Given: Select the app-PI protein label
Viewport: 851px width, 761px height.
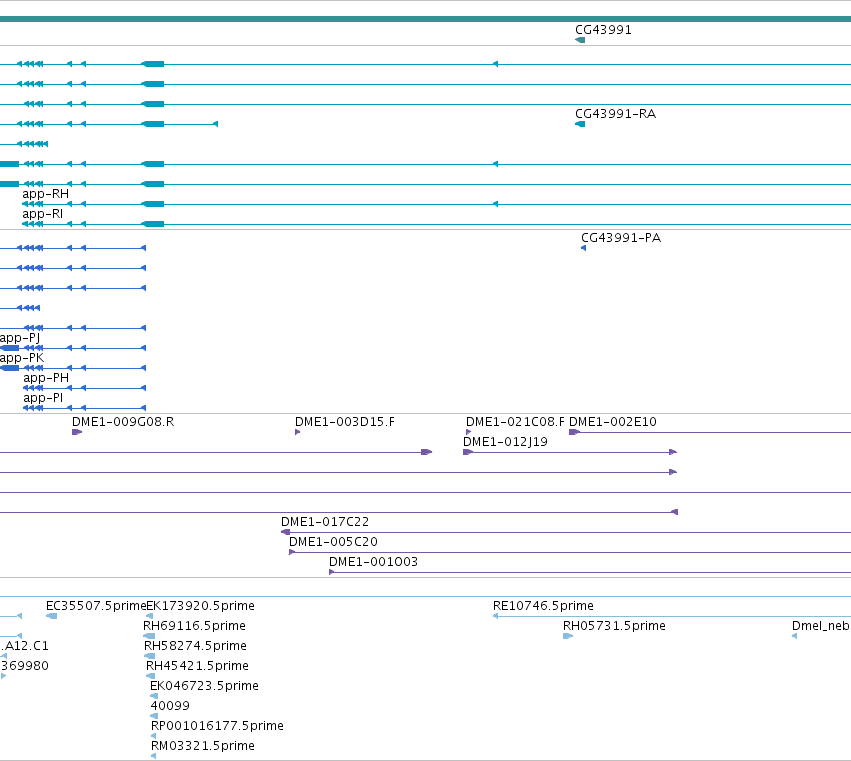Looking at the screenshot, I should [43, 398].
